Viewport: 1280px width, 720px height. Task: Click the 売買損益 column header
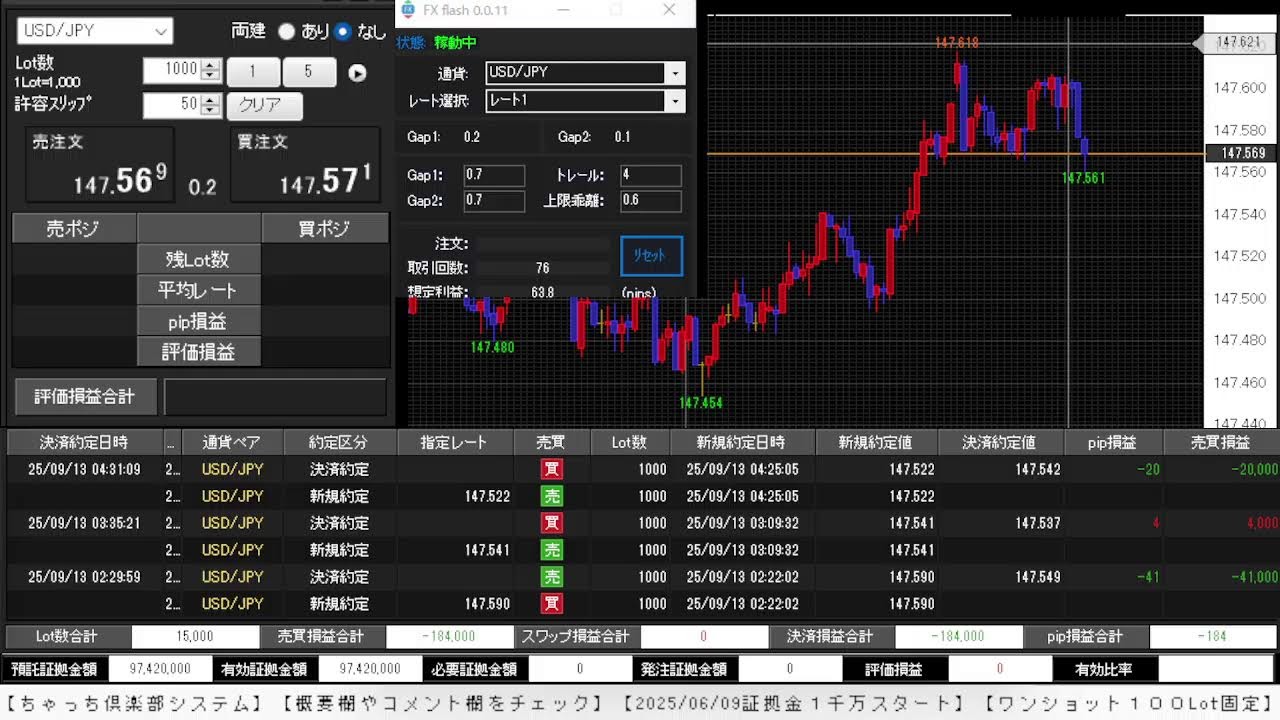tap(1220, 442)
